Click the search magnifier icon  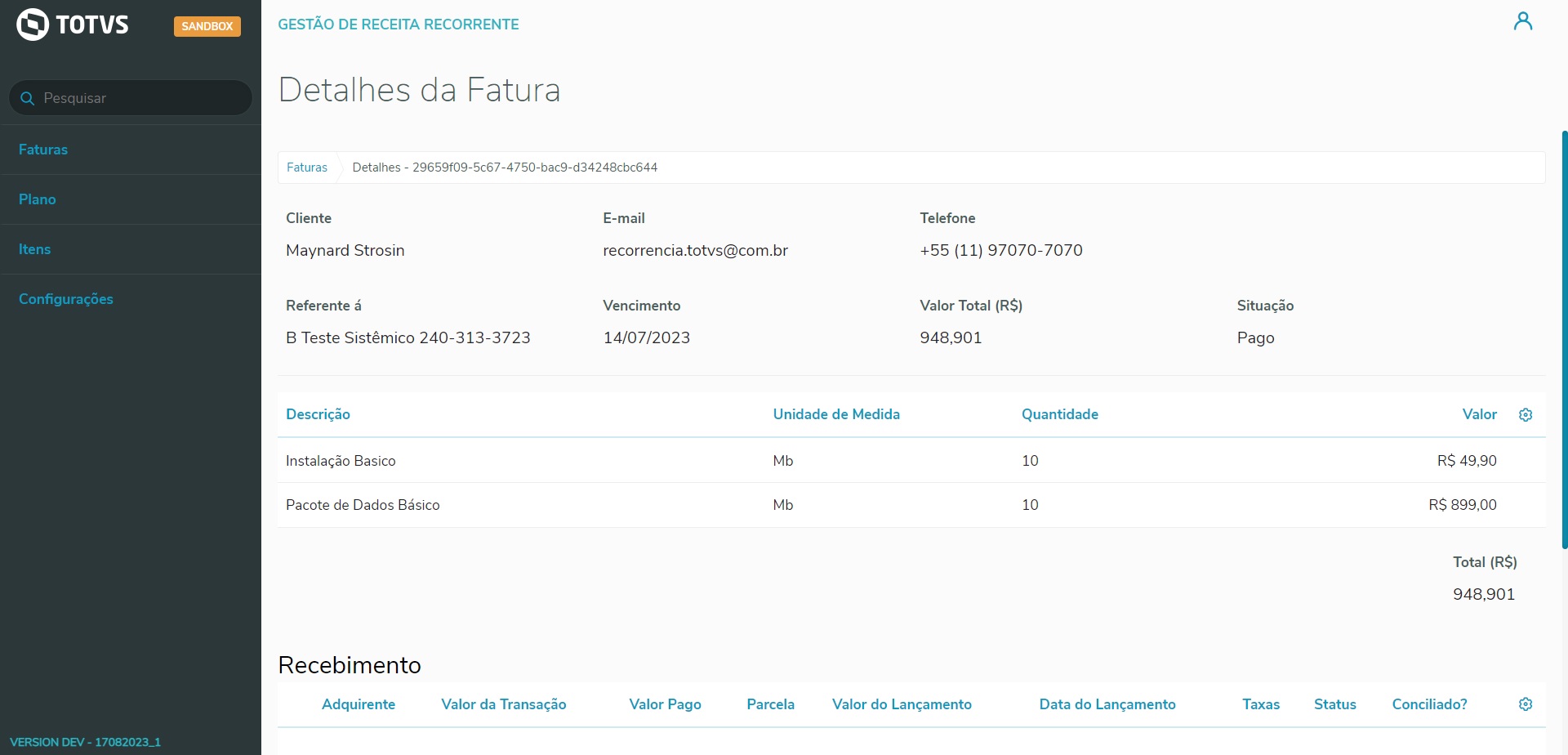(27, 98)
